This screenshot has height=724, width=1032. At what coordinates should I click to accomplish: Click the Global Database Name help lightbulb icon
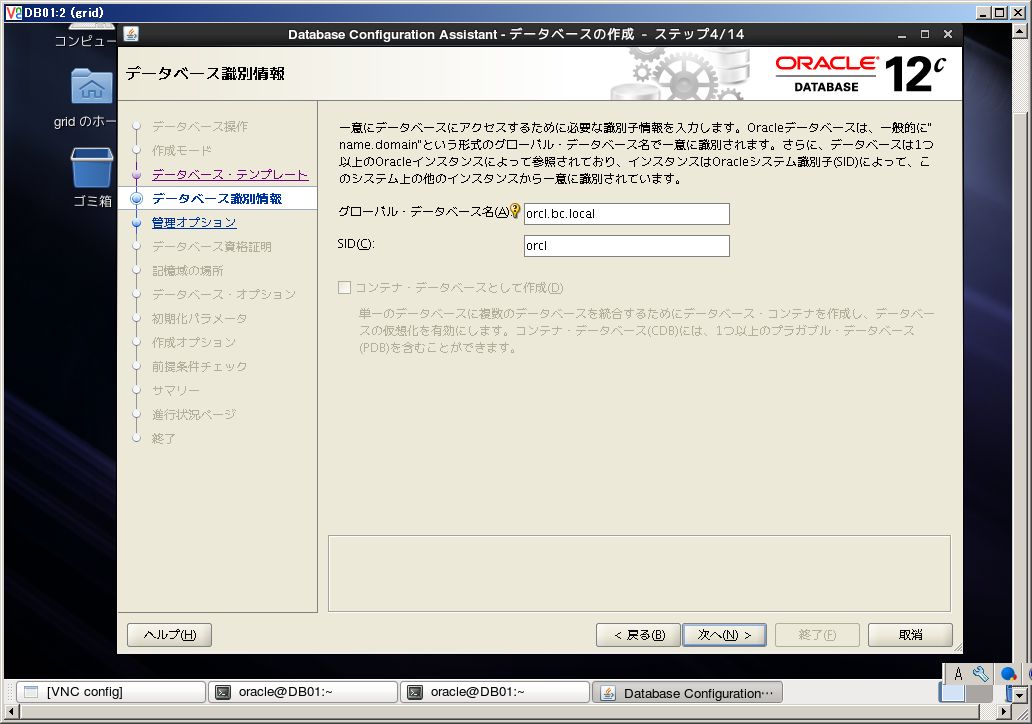click(515, 211)
